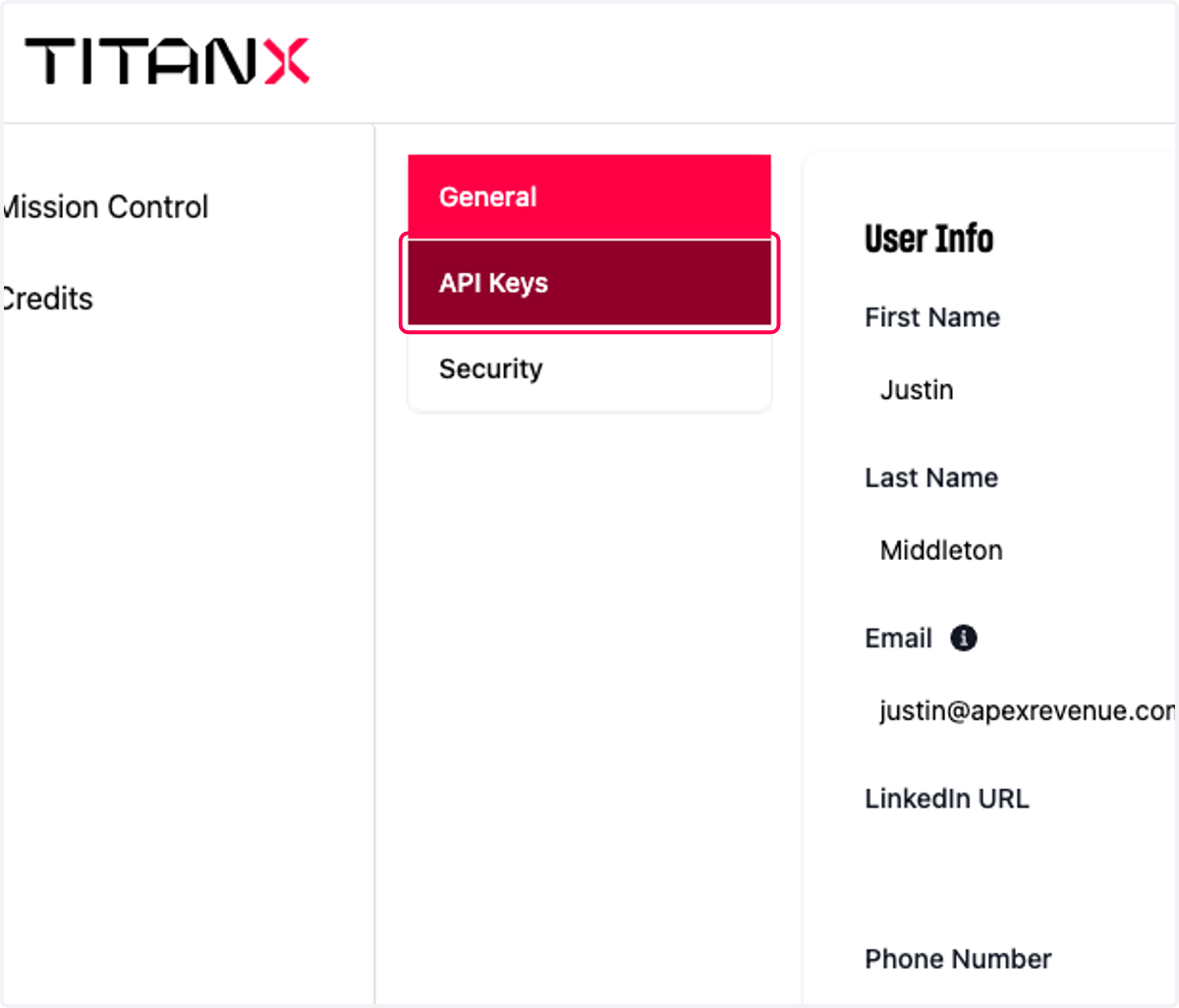Go to Credits in the sidebar
The width and height of the screenshot is (1179, 1008).
point(46,299)
